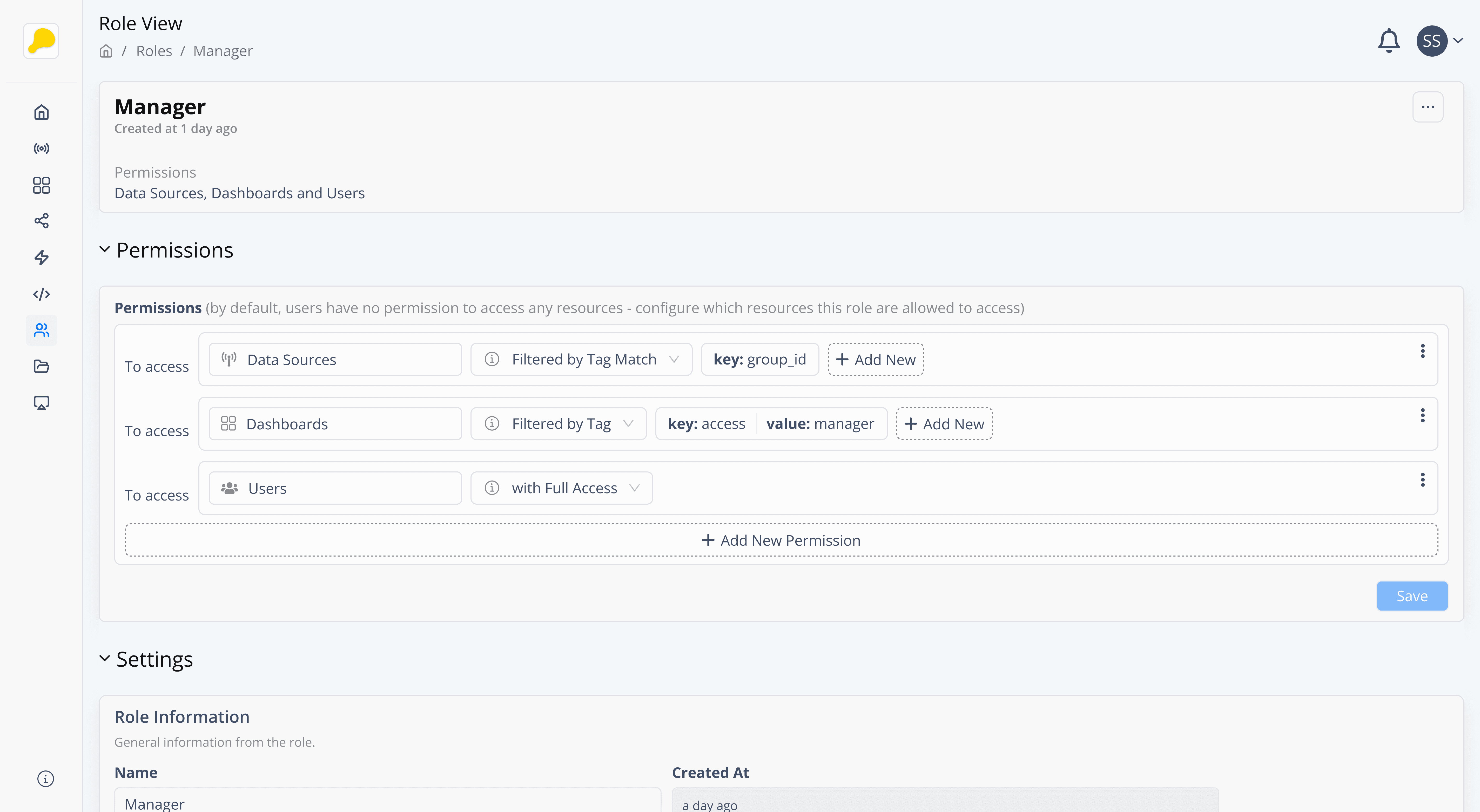Click the breadcrumb home icon

[106, 51]
